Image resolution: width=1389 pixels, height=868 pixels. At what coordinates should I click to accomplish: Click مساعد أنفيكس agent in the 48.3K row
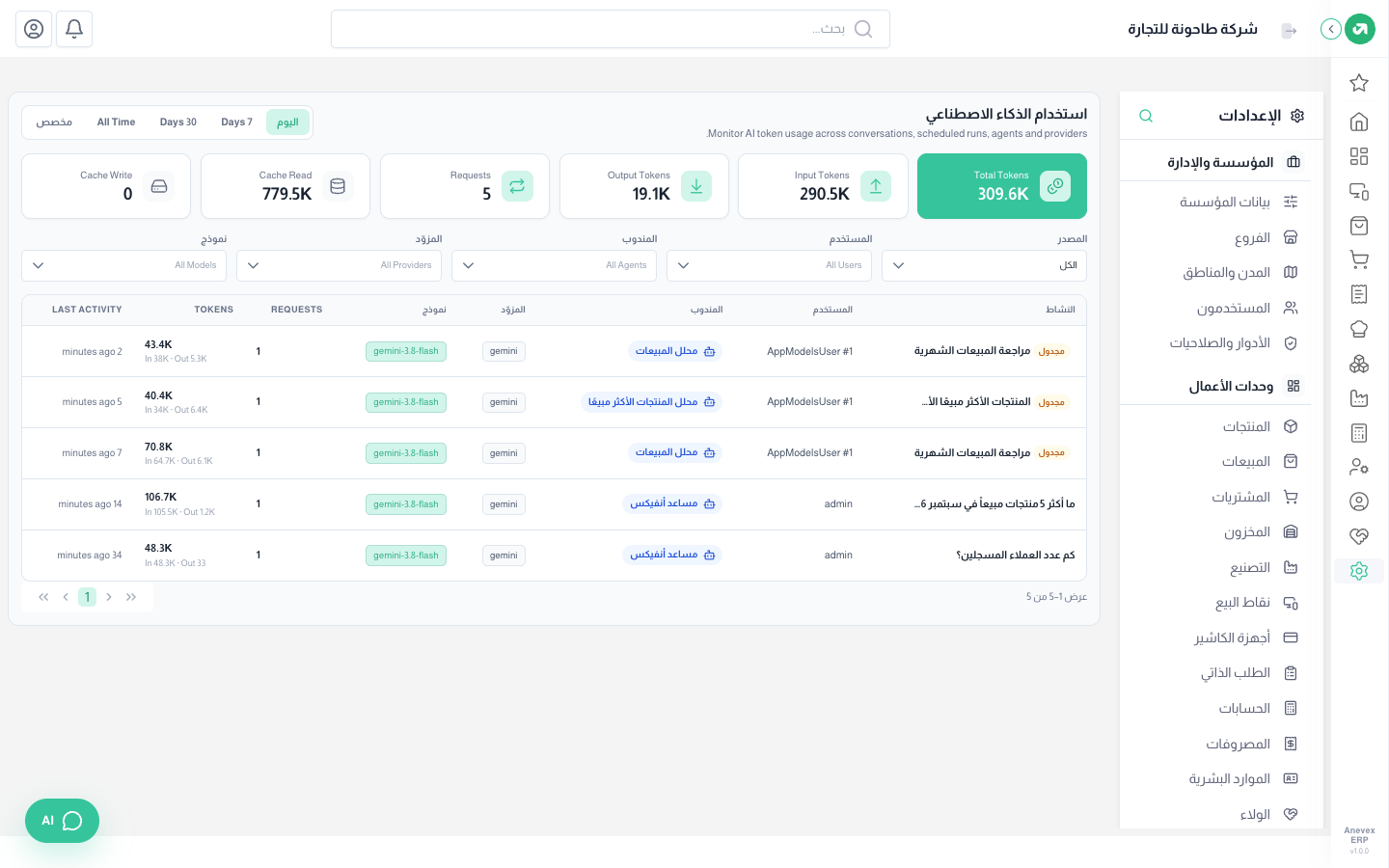(673, 555)
